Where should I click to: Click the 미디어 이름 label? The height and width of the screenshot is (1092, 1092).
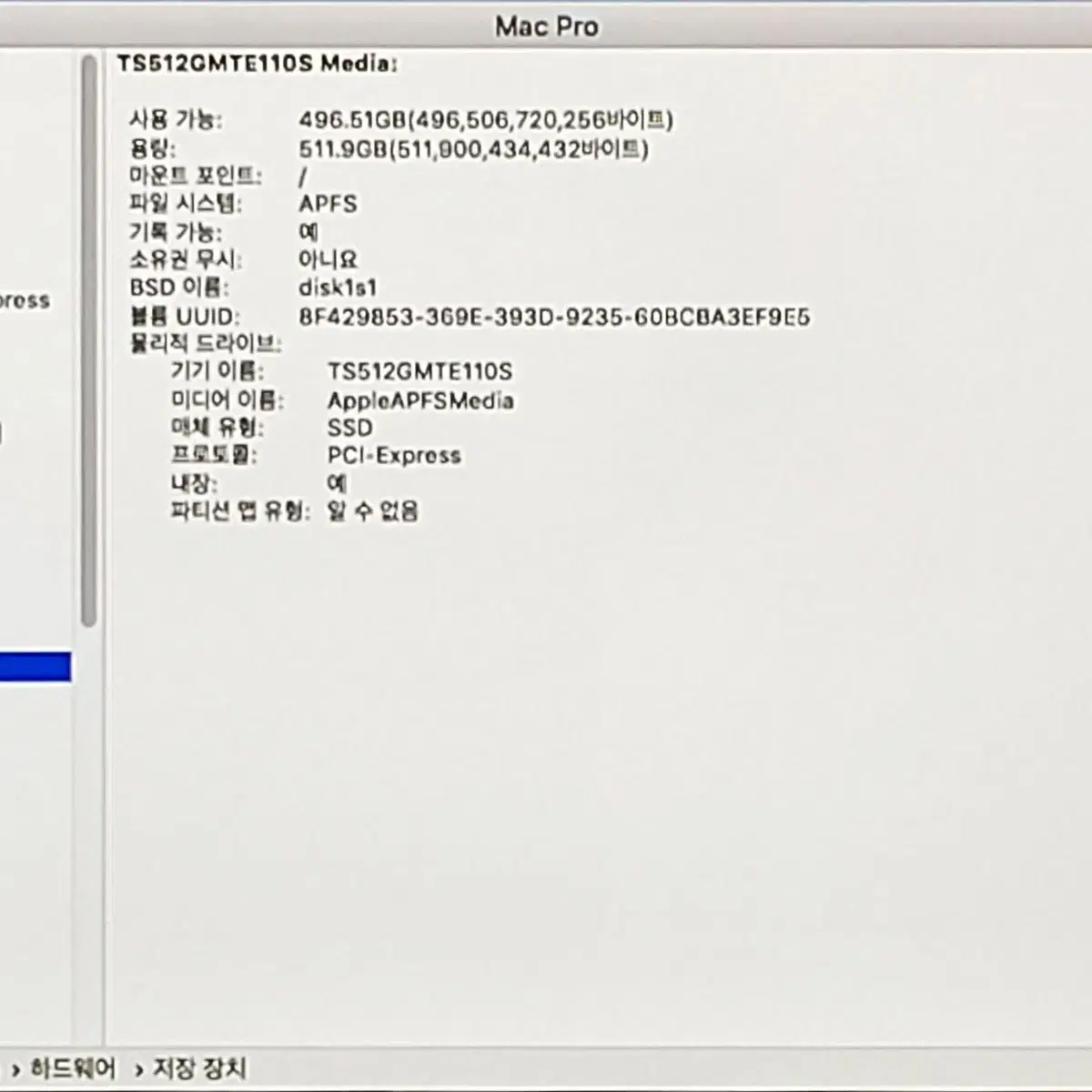tap(227, 400)
